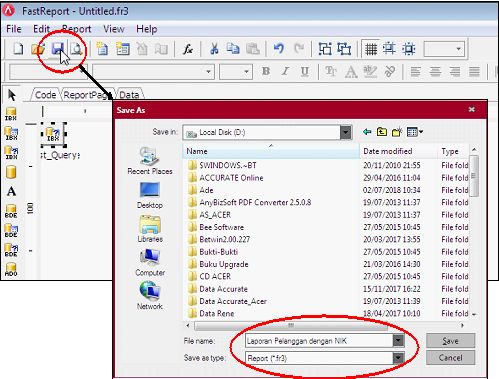
Task: Open the File name dropdown arrow
Action: [x=398, y=341]
